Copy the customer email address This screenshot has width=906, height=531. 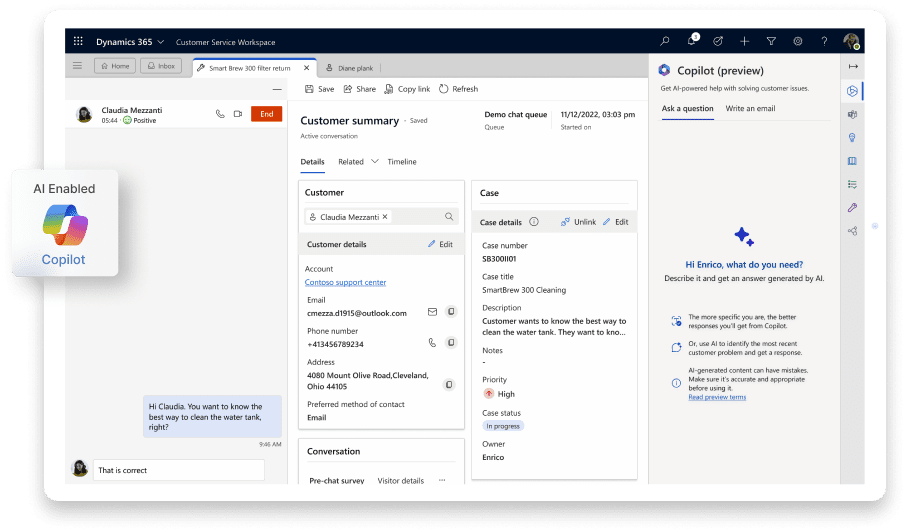click(450, 312)
